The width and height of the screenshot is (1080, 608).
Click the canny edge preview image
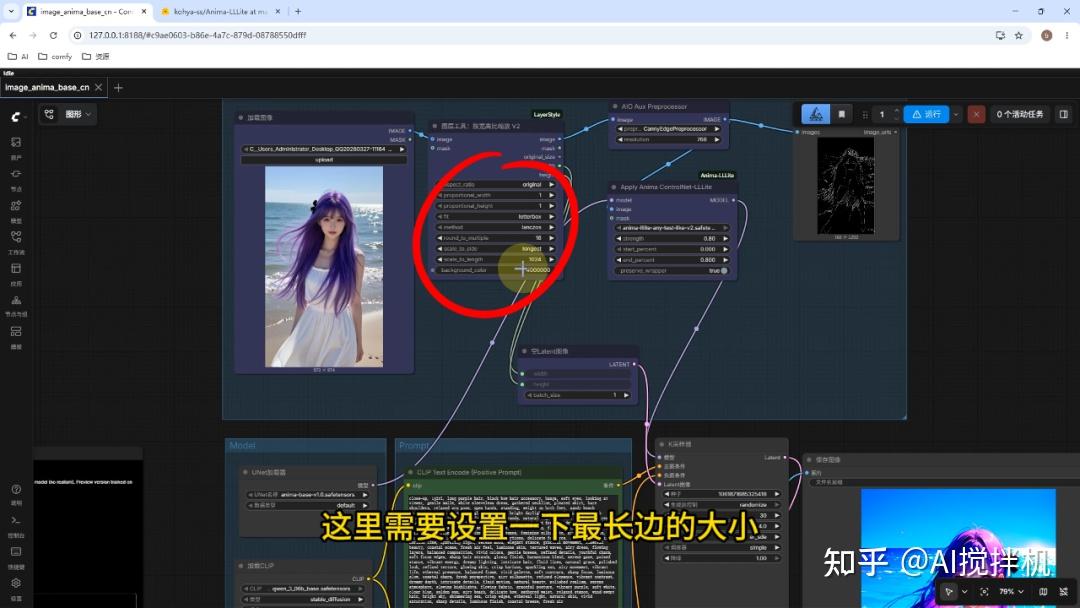tap(846, 186)
